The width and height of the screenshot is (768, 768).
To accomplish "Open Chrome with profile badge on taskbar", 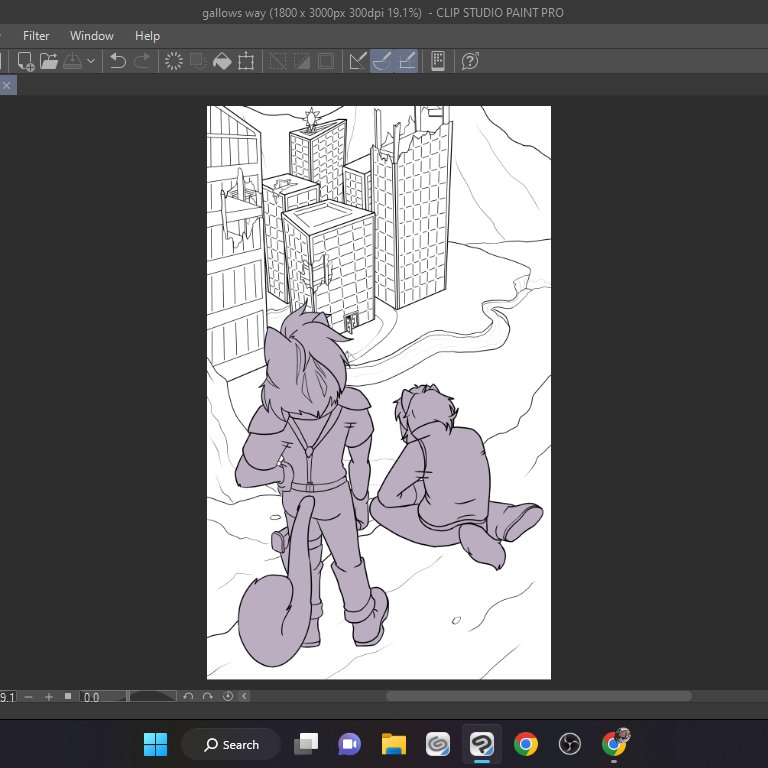I will [615, 744].
